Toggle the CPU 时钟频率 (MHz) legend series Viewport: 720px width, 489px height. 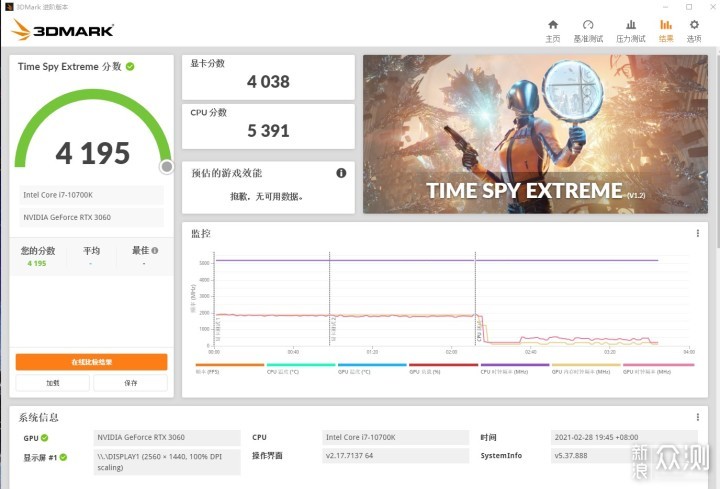pos(515,368)
